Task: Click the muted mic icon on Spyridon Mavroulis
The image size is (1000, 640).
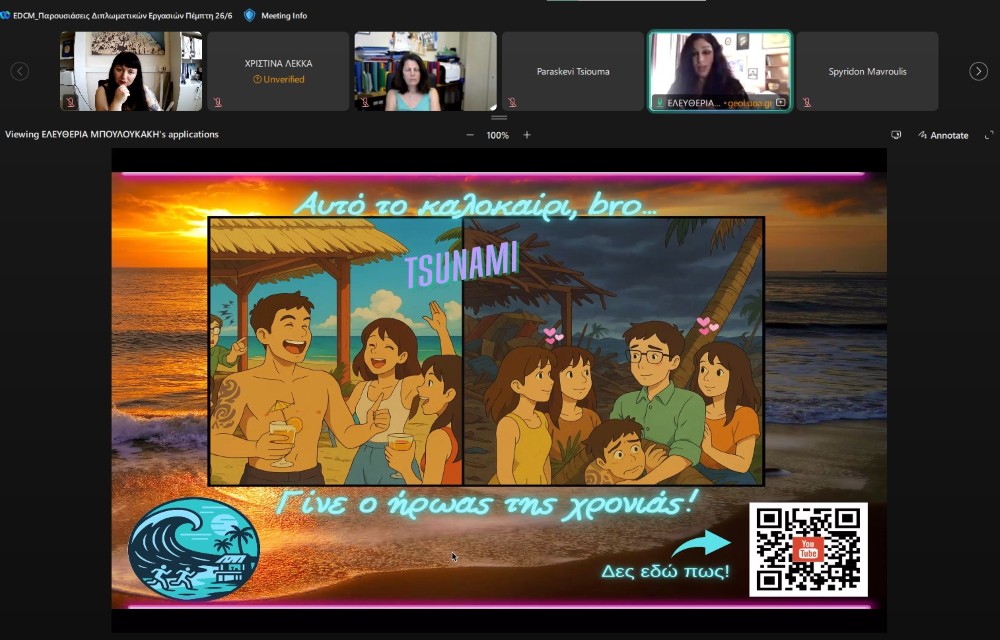Action: 806,102
